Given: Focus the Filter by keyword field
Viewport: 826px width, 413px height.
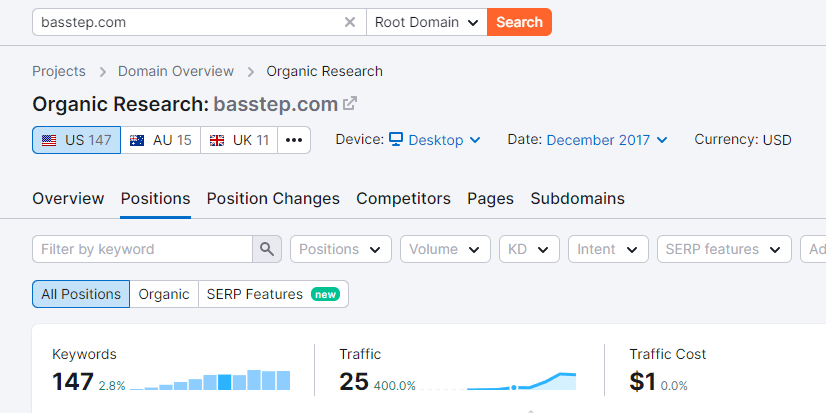Looking at the screenshot, I should click(x=142, y=249).
